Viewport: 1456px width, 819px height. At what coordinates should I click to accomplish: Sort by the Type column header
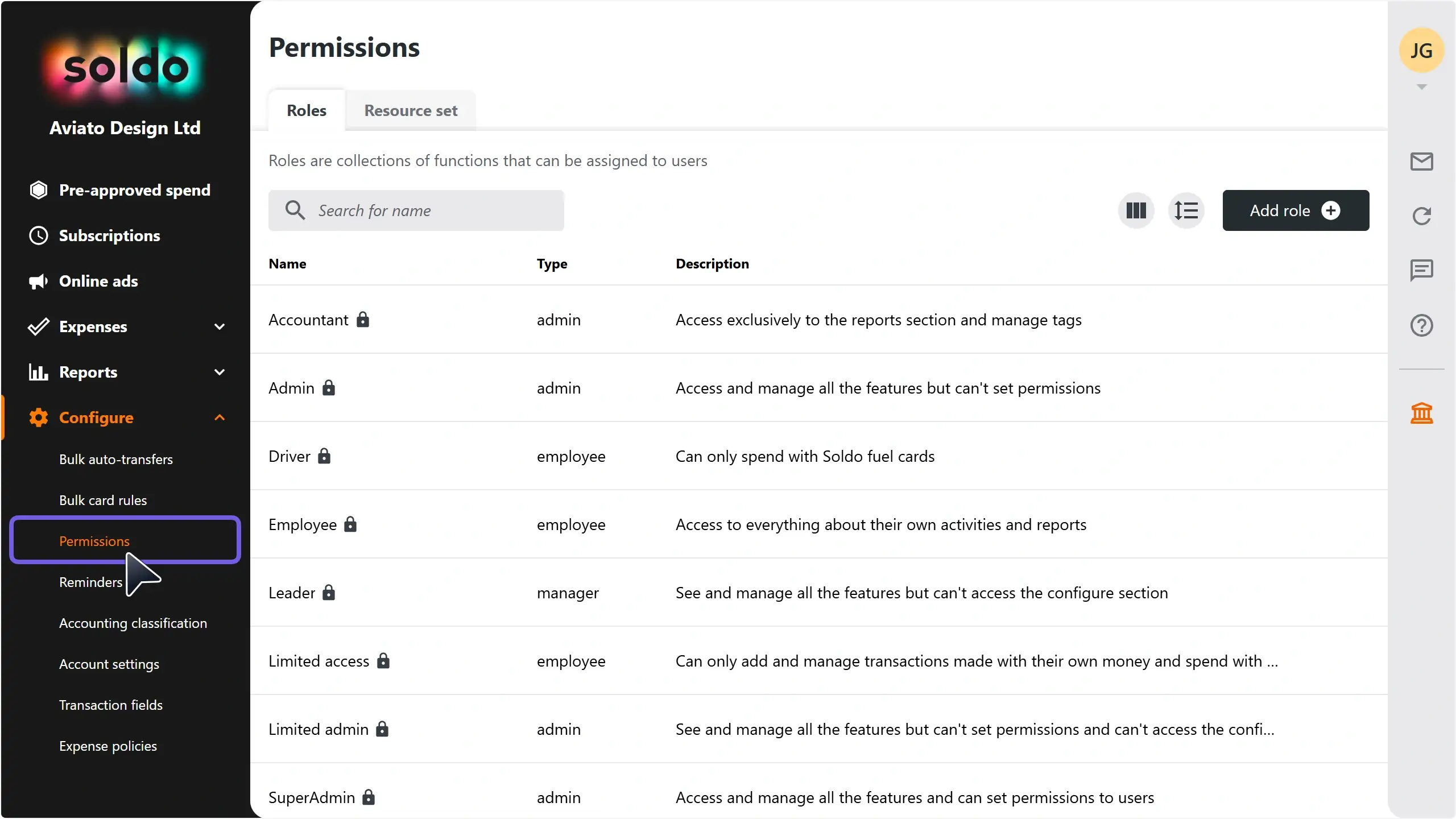coord(552,263)
